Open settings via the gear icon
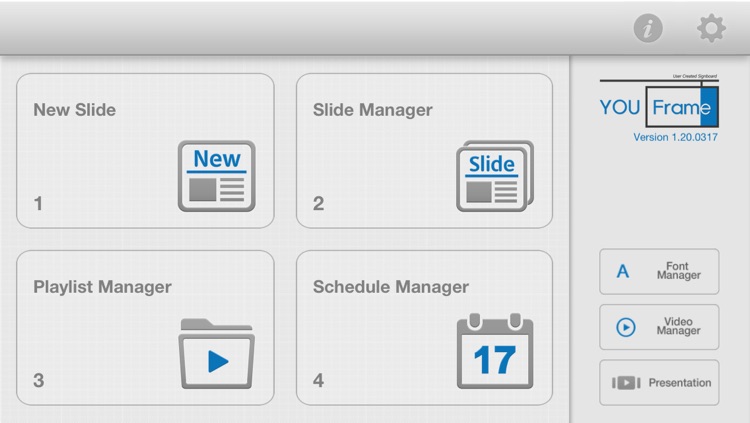The image size is (750, 423). 711,30
